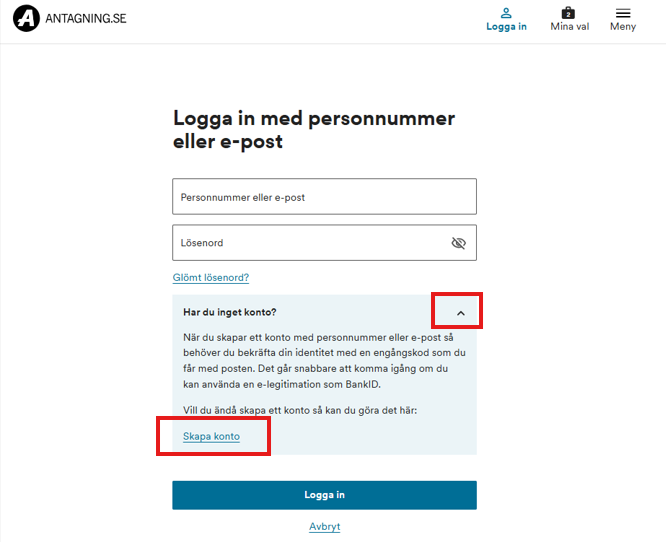
Task: Collapse the section using the chevron-up arrow
Action: coord(460,313)
